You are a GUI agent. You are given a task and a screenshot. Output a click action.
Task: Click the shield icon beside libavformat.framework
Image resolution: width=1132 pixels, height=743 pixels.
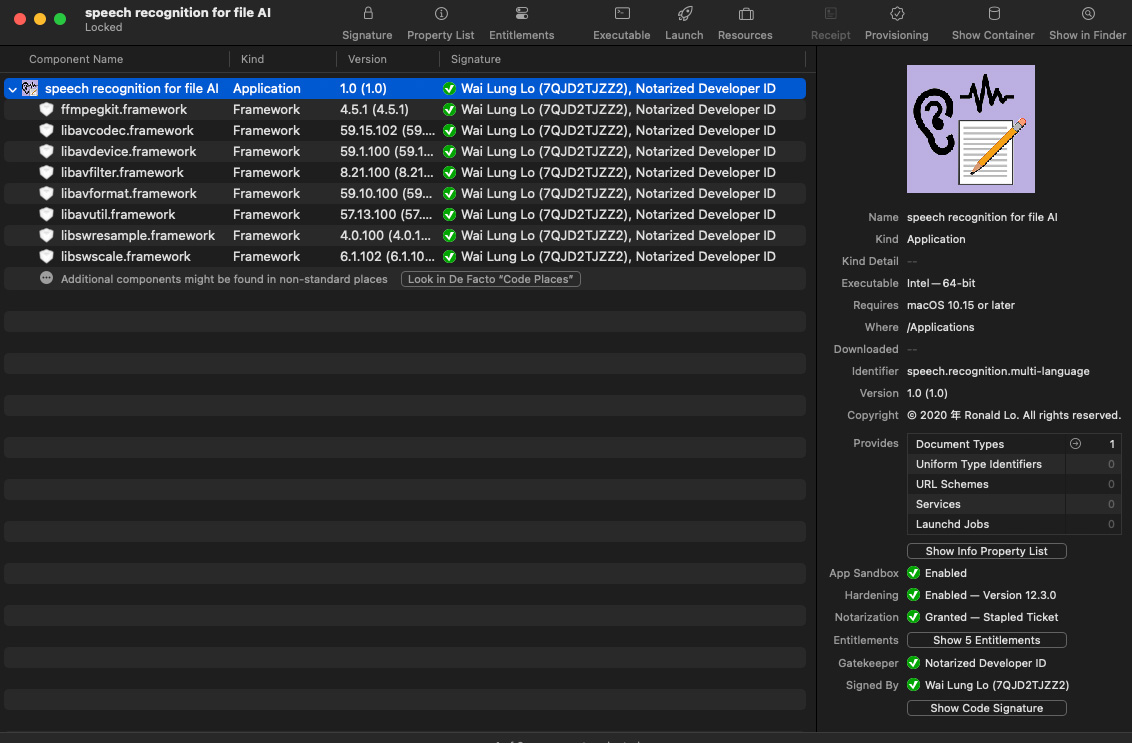click(46, 194)
